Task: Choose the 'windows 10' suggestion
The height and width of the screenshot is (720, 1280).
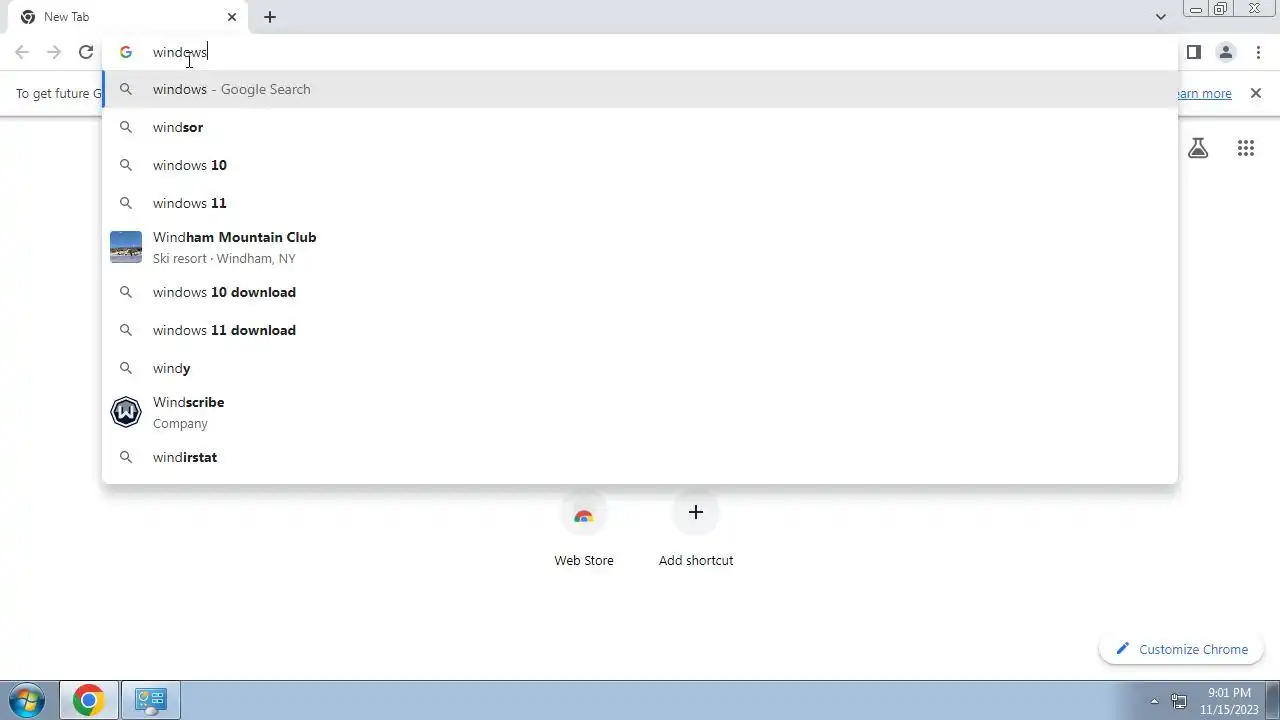Action: click(x=640, y=165)
